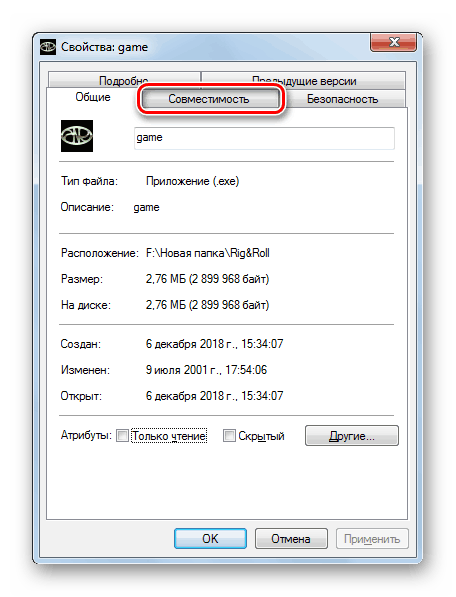Click the title bar game icon

coord(48,47)
